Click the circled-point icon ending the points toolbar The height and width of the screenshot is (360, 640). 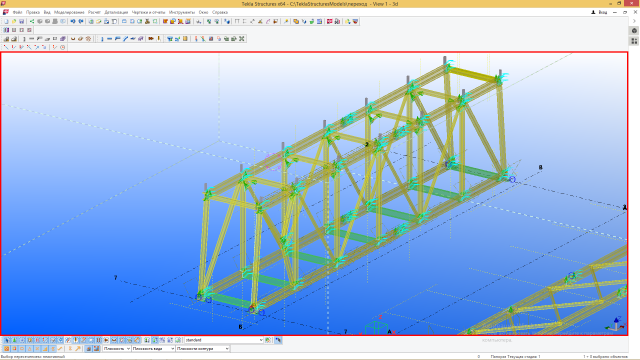click(x=62, y=47)
